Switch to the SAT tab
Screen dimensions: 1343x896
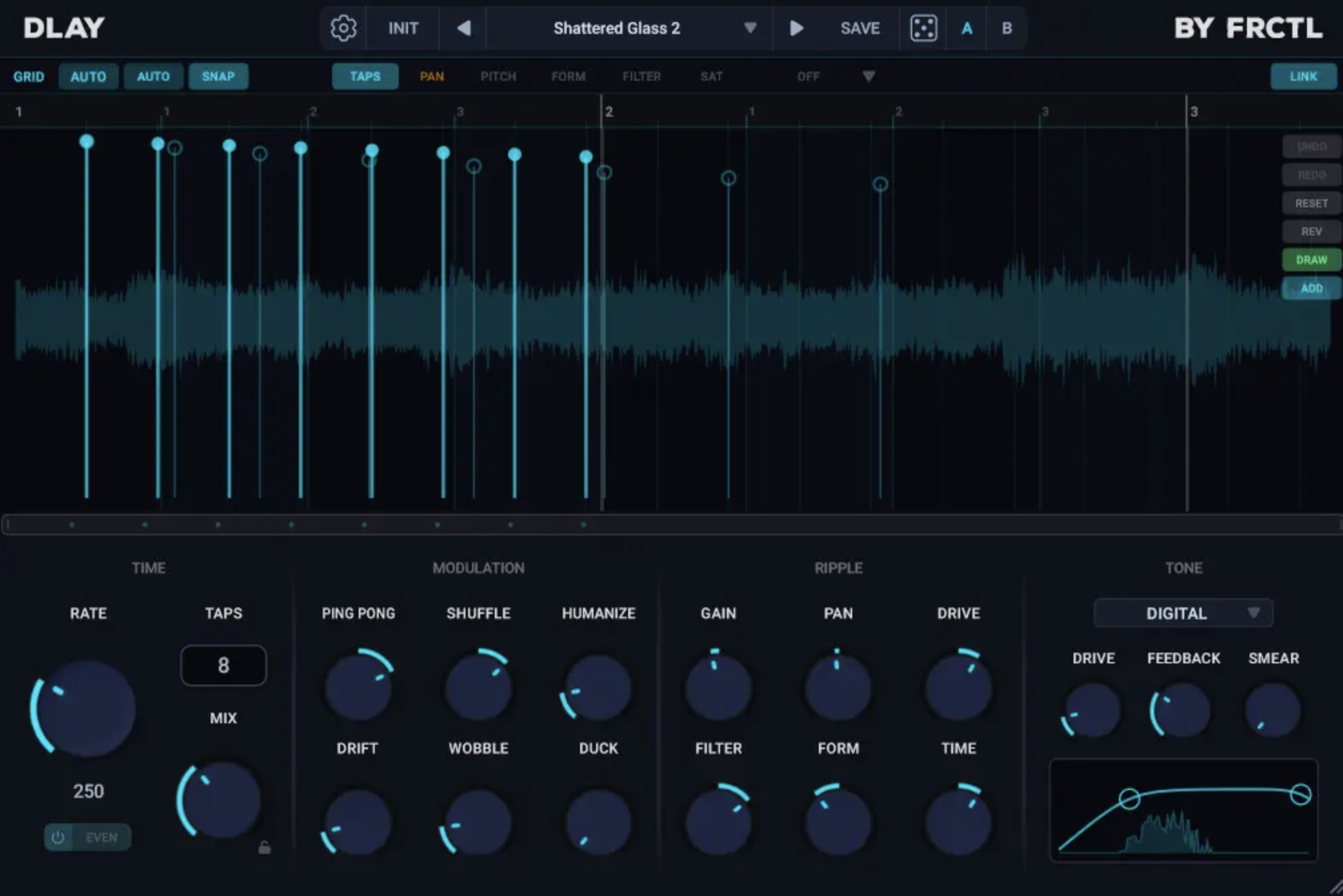[711, 76]
